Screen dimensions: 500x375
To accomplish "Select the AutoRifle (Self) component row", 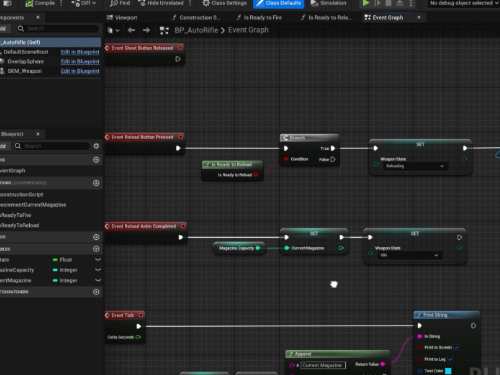I will (x=50, y=42).
